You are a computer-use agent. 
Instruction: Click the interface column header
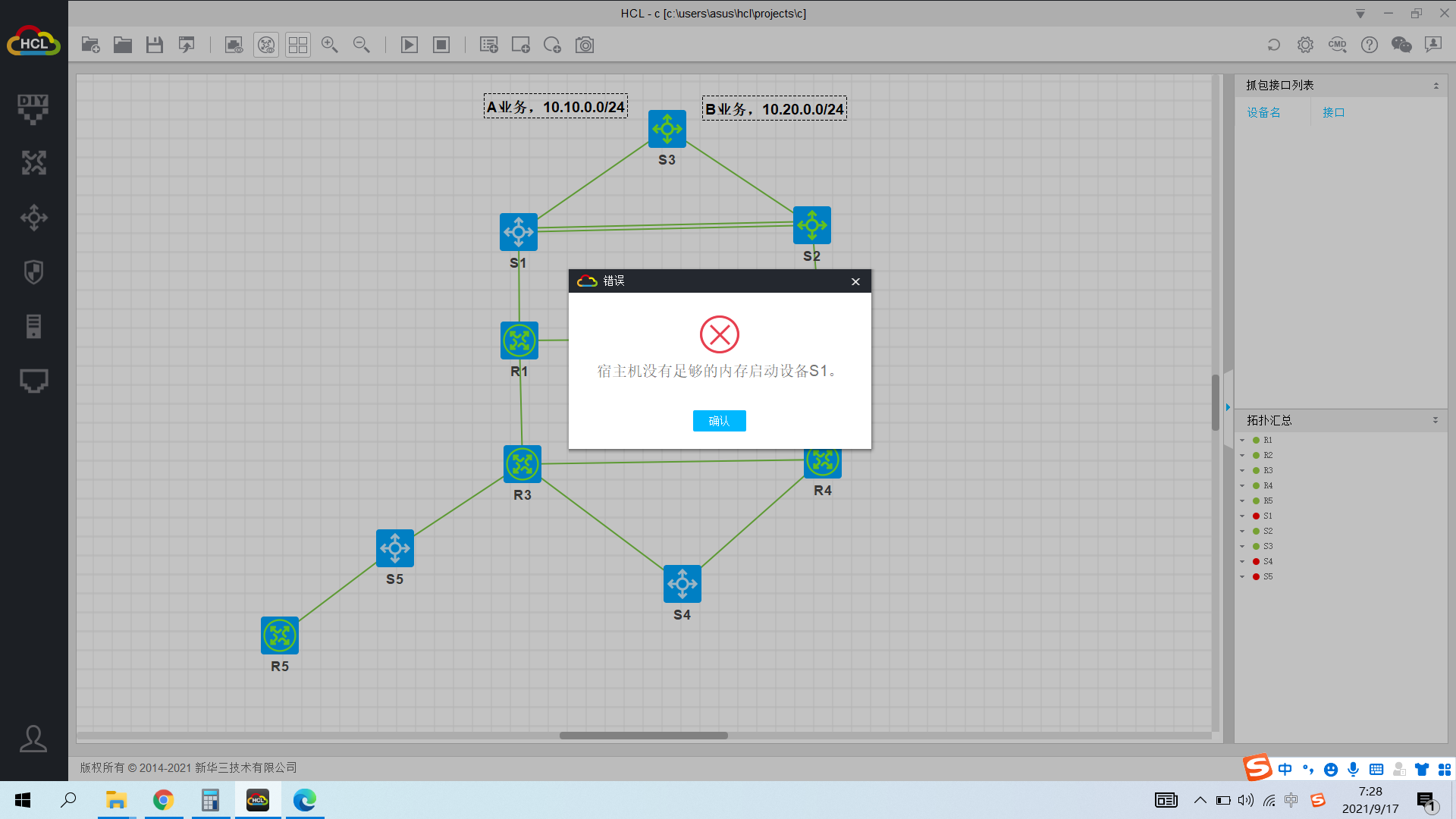click(x=1333, y=113)
